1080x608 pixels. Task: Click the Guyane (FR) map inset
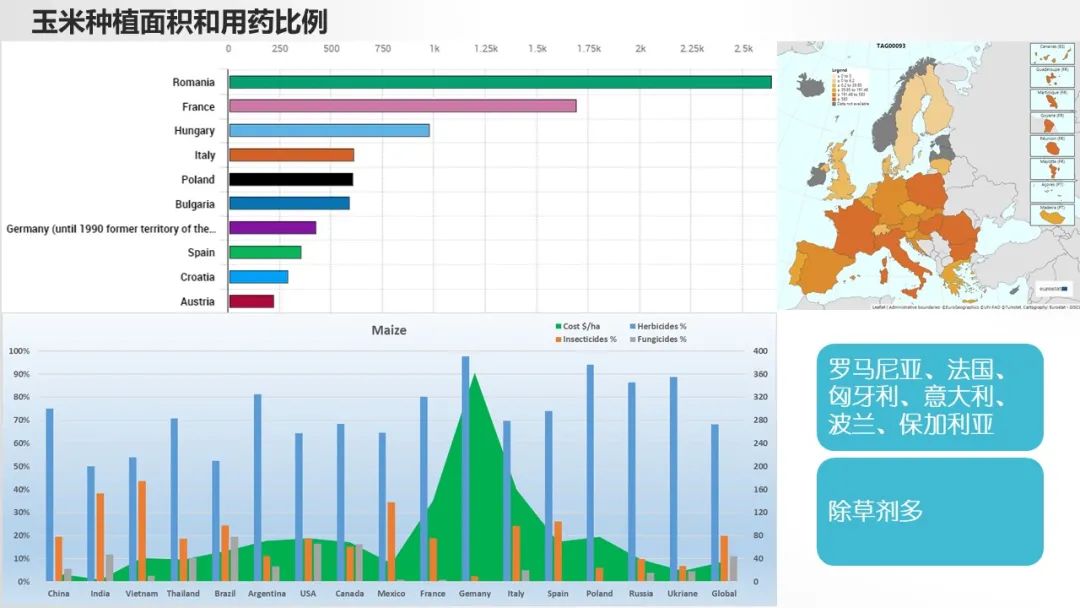coord(1052,123)
